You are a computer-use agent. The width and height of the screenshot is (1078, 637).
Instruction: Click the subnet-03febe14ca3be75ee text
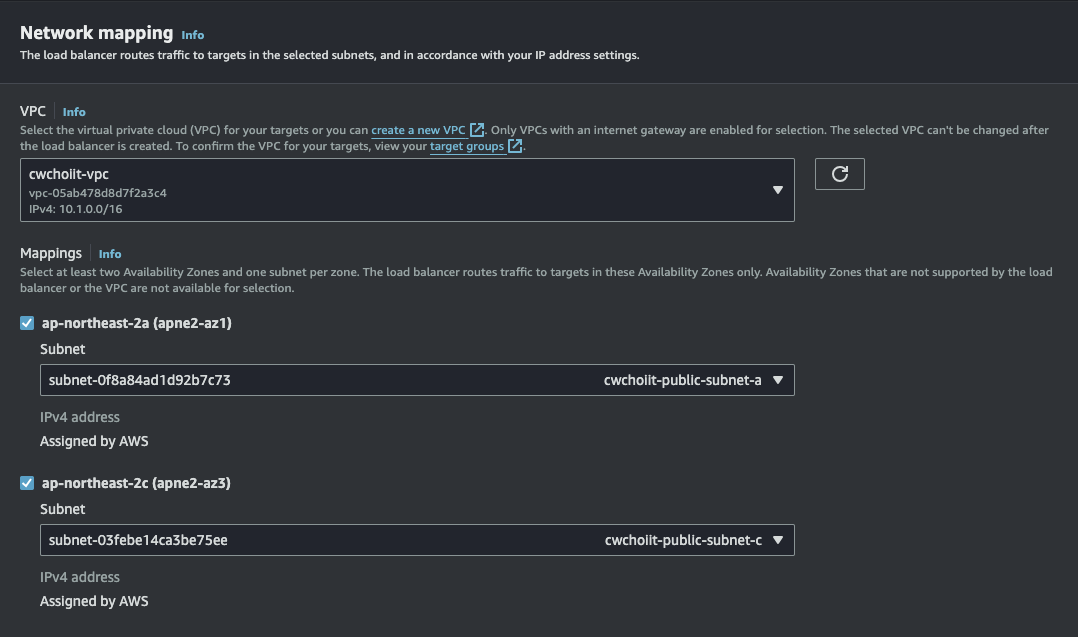click(x=138, y=540)
